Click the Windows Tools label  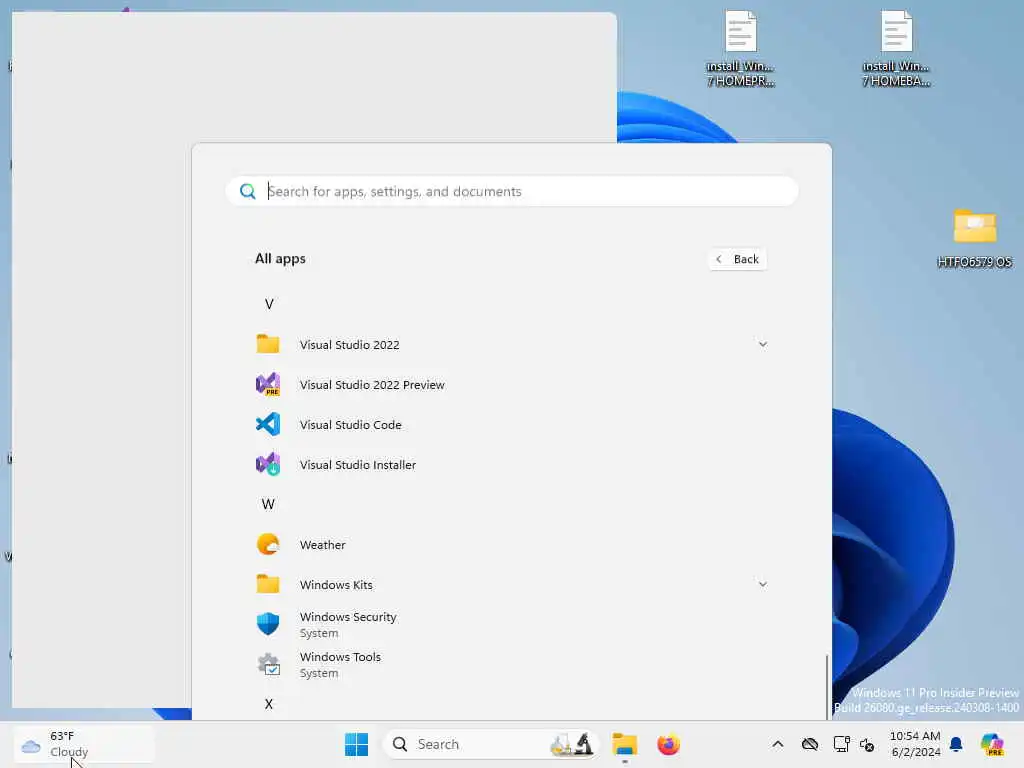click(340, 656)
